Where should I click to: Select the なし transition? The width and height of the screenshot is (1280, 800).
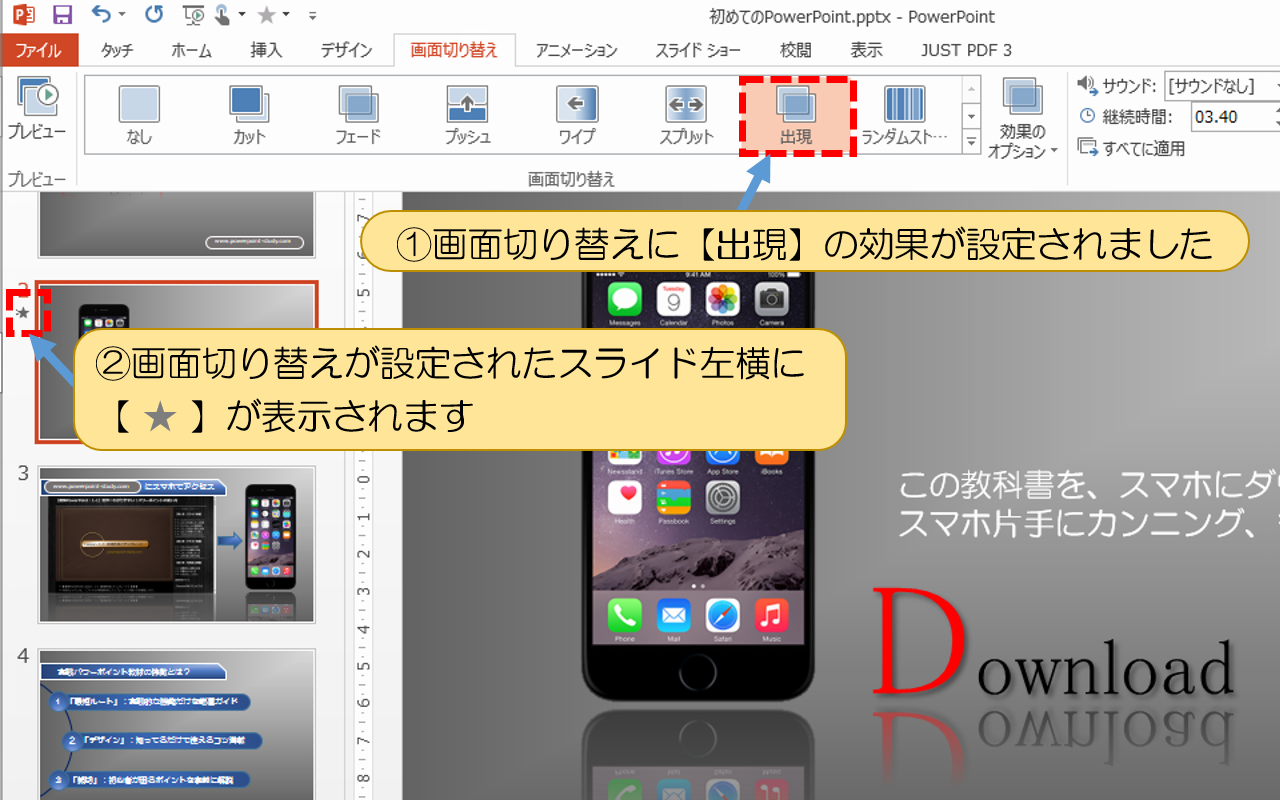coord(139,115)
